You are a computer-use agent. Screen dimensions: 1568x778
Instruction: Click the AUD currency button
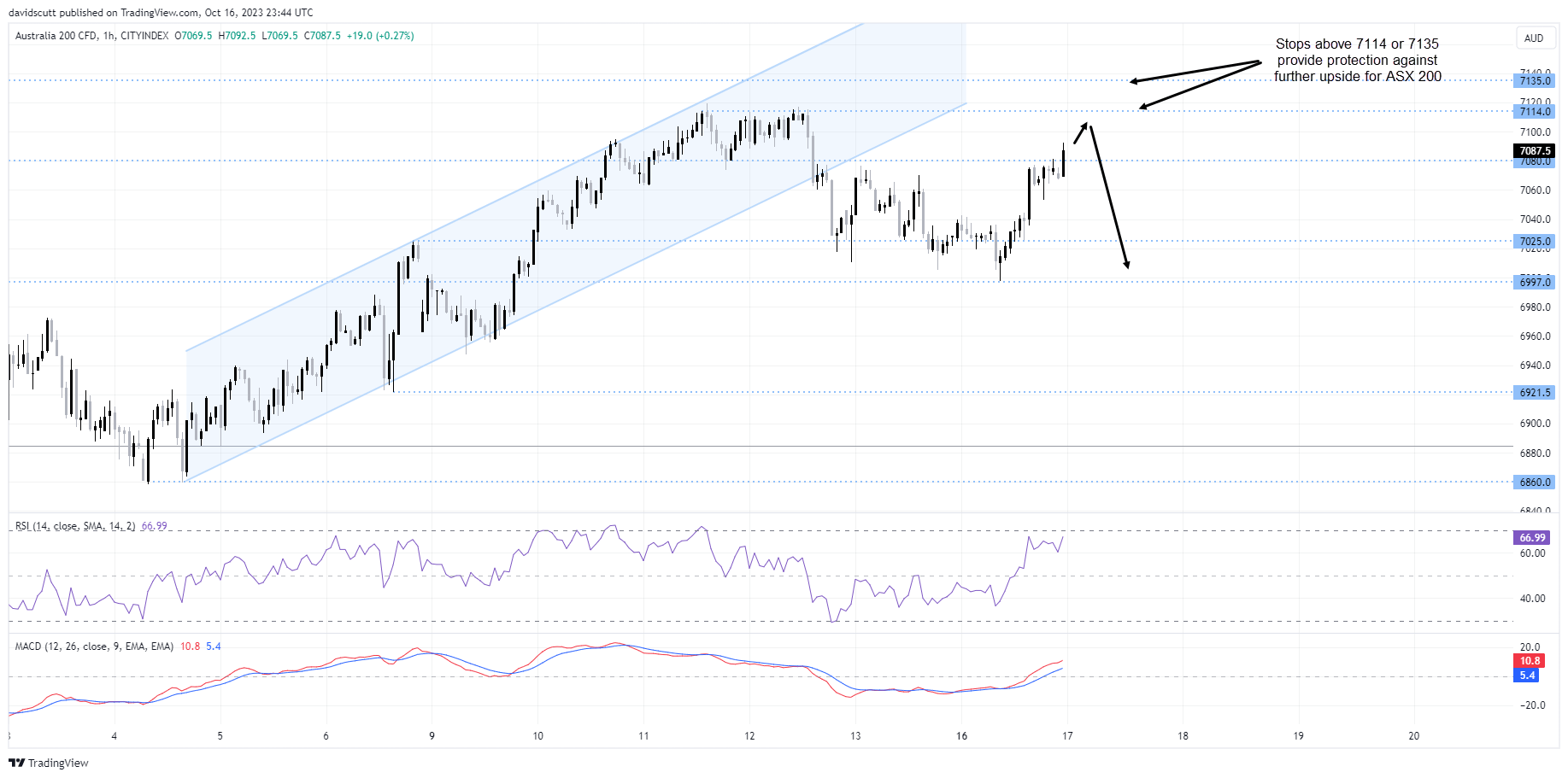click(1534, 38)
